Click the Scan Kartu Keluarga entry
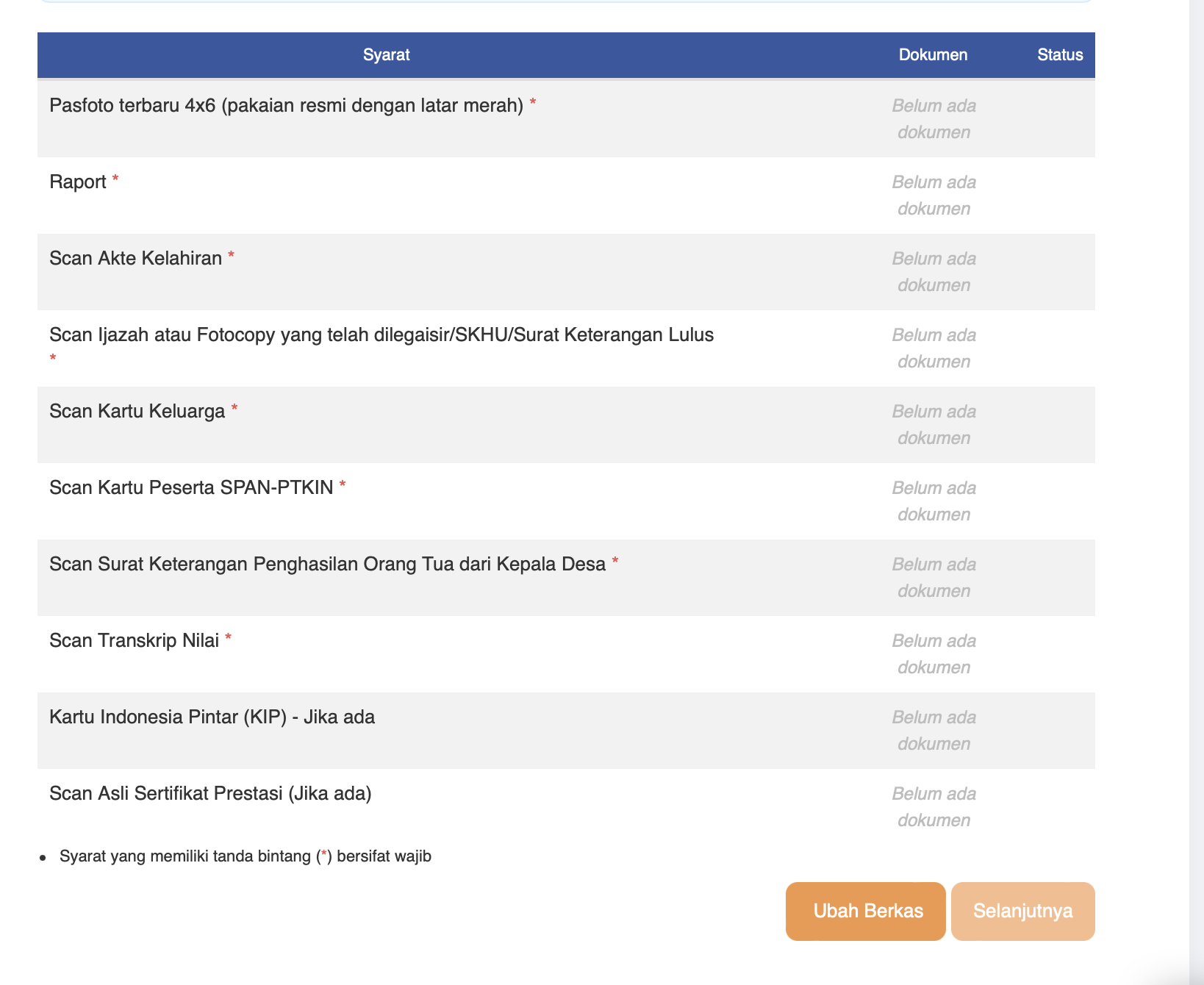The height and width of the screenshot is (985, 1204). coord(140,410)
